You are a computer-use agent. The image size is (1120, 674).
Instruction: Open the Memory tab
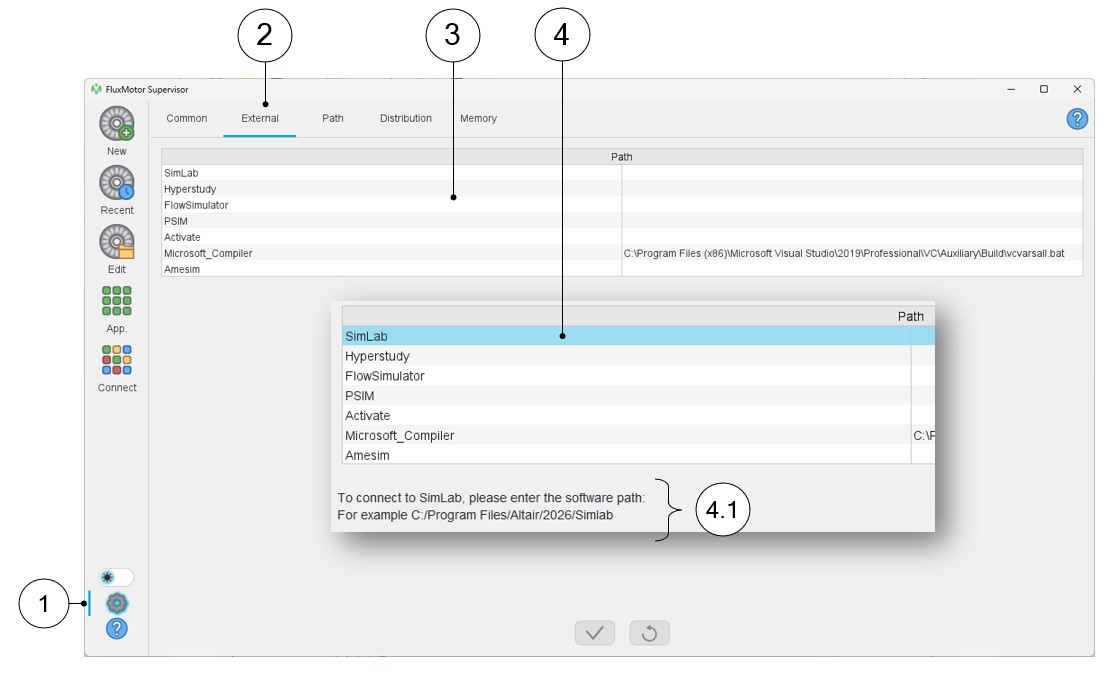coord(479,119)
